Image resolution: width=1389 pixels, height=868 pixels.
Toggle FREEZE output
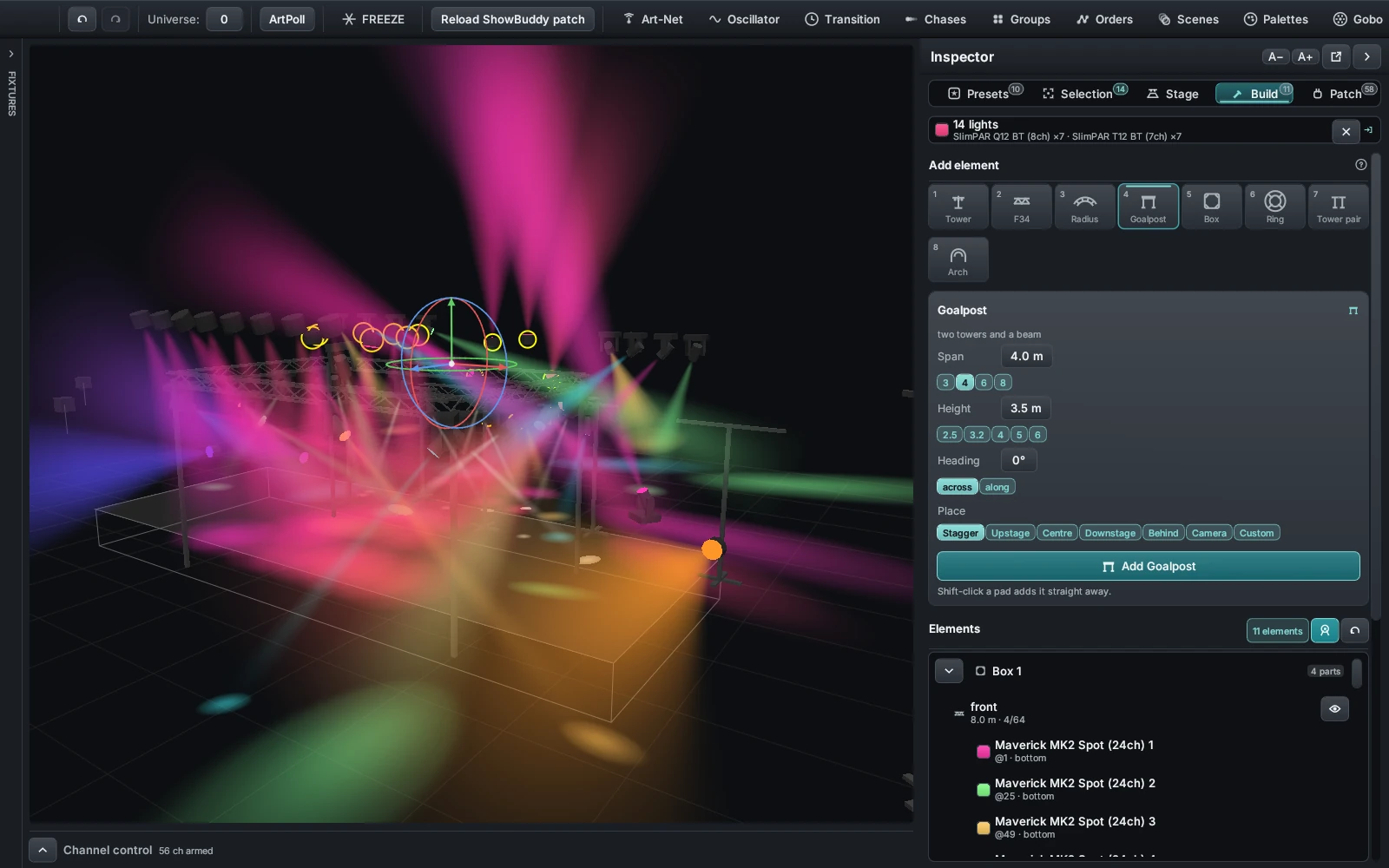(x=373, y=19)
